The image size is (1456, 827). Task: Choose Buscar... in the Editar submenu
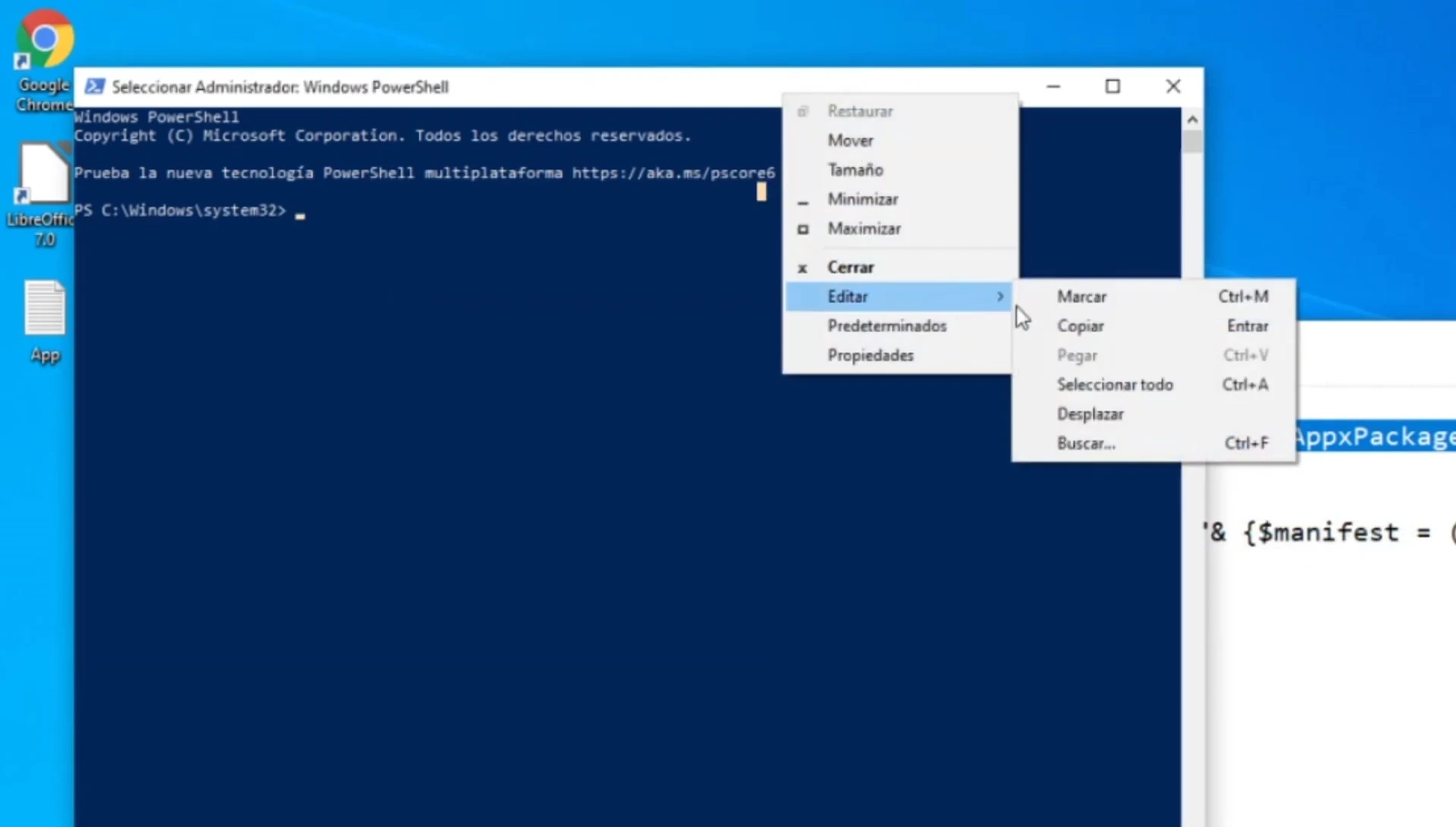[1153, 444]
